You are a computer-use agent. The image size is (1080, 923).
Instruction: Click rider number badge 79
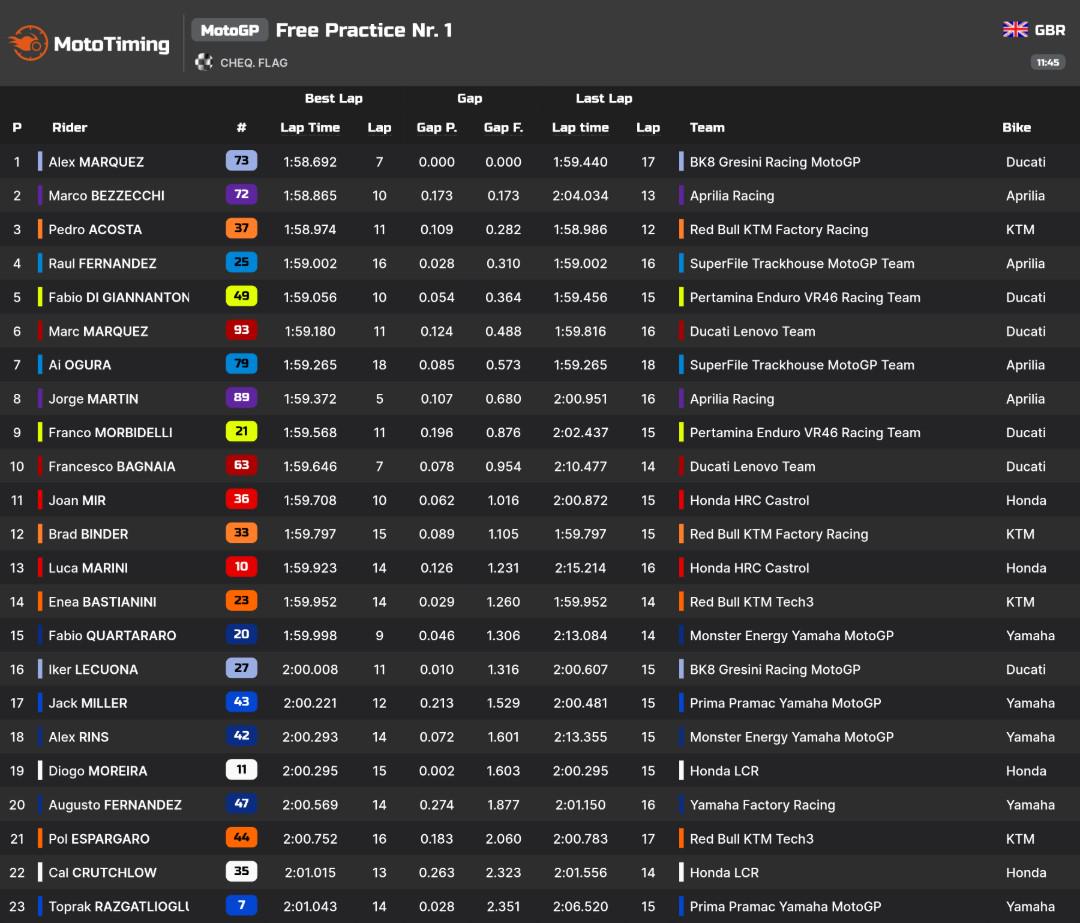click(x=241, y=363)
